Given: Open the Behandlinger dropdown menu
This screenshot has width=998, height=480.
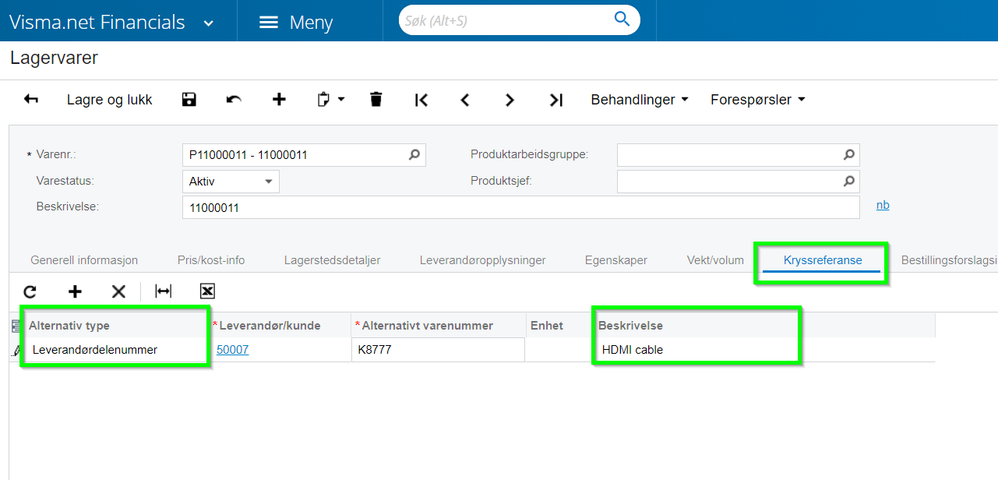Looking at the screenshot, I should (640, 100).
